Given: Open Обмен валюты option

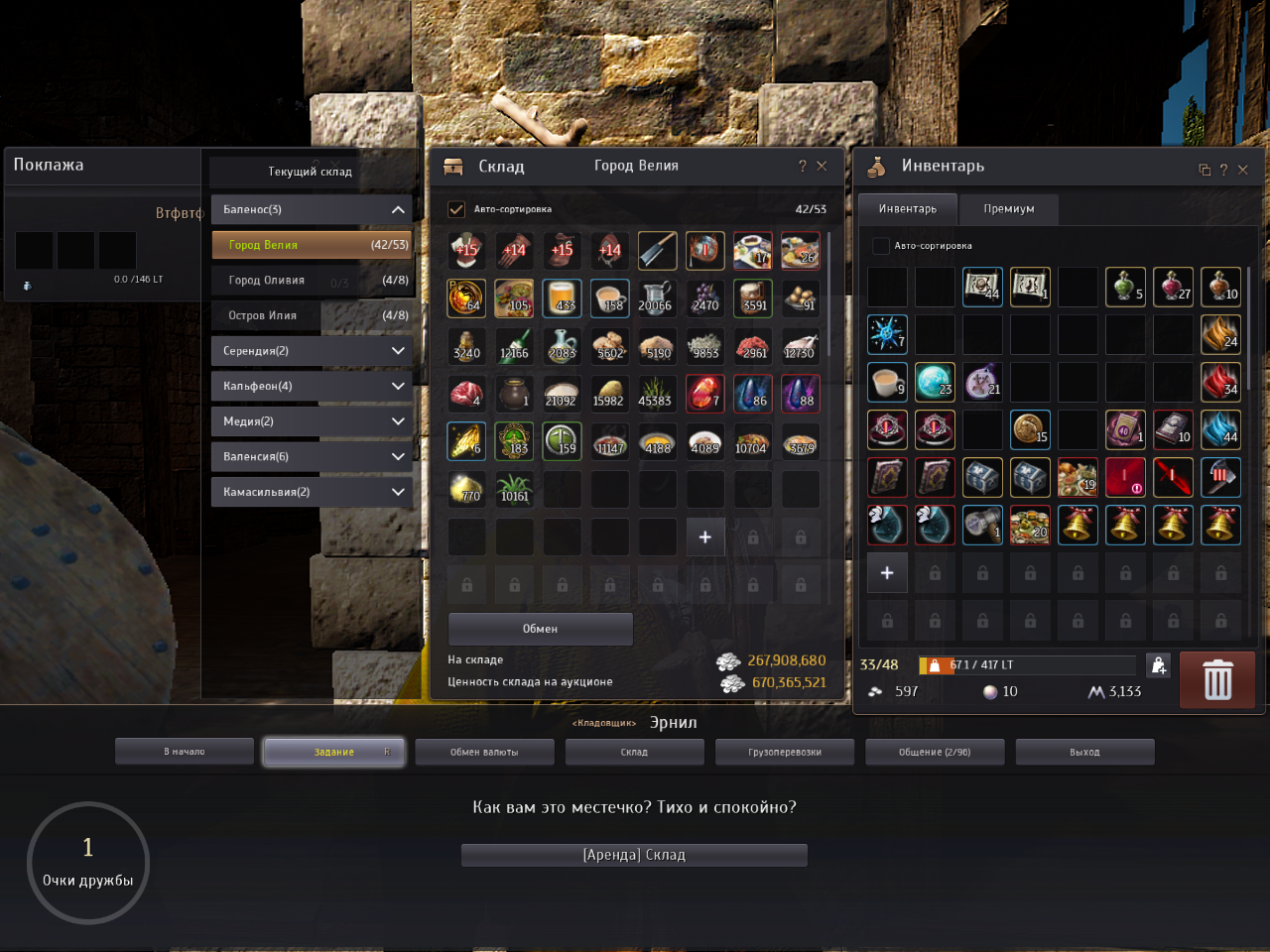Looking at the screenshot, I should click(x=484, y=752).
